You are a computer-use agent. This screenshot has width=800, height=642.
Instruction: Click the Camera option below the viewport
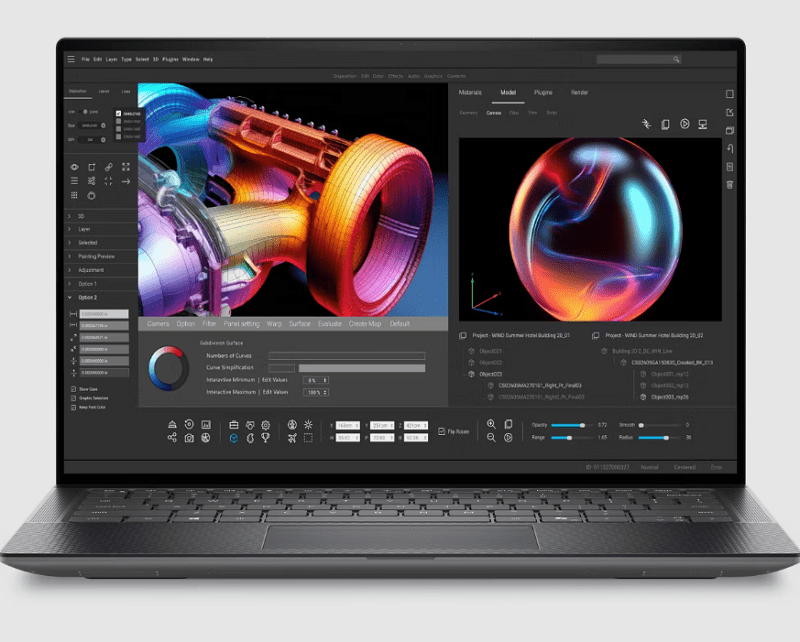(158, 324)
